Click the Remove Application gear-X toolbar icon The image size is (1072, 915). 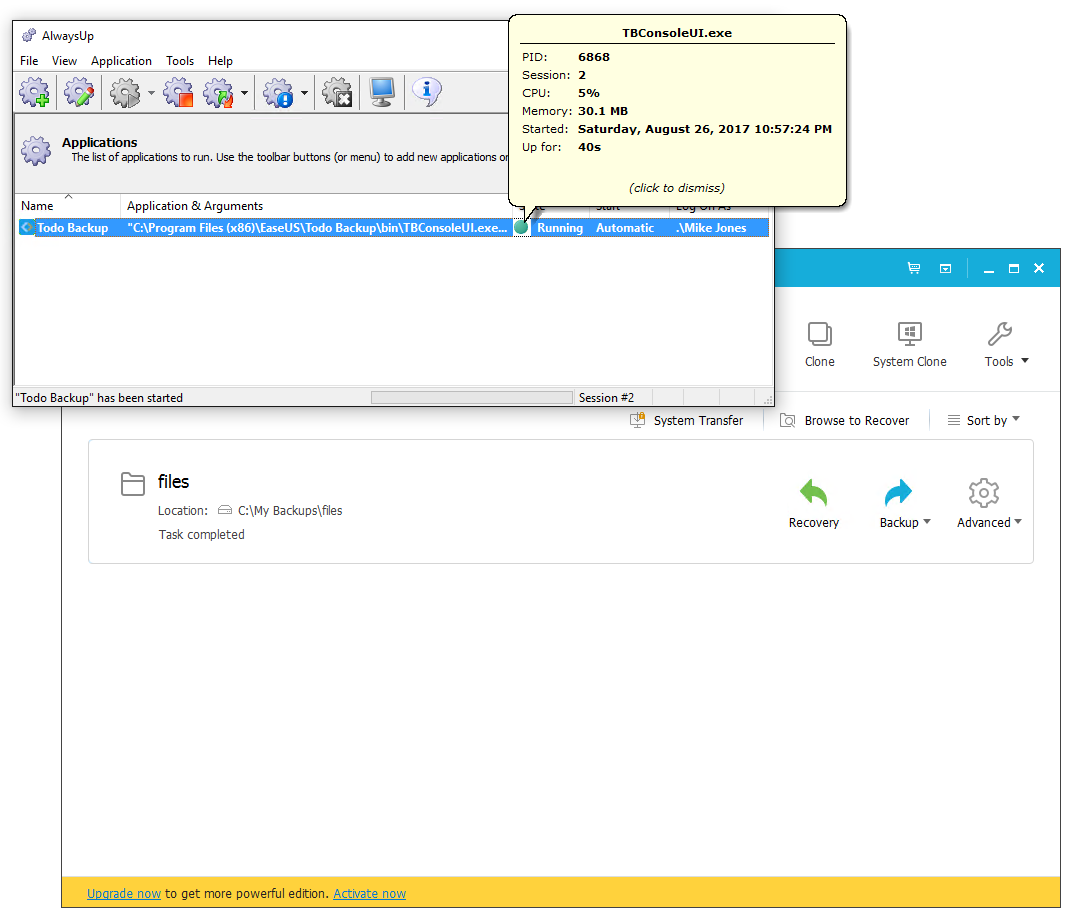pyautogui.click(x=337, y=92)
